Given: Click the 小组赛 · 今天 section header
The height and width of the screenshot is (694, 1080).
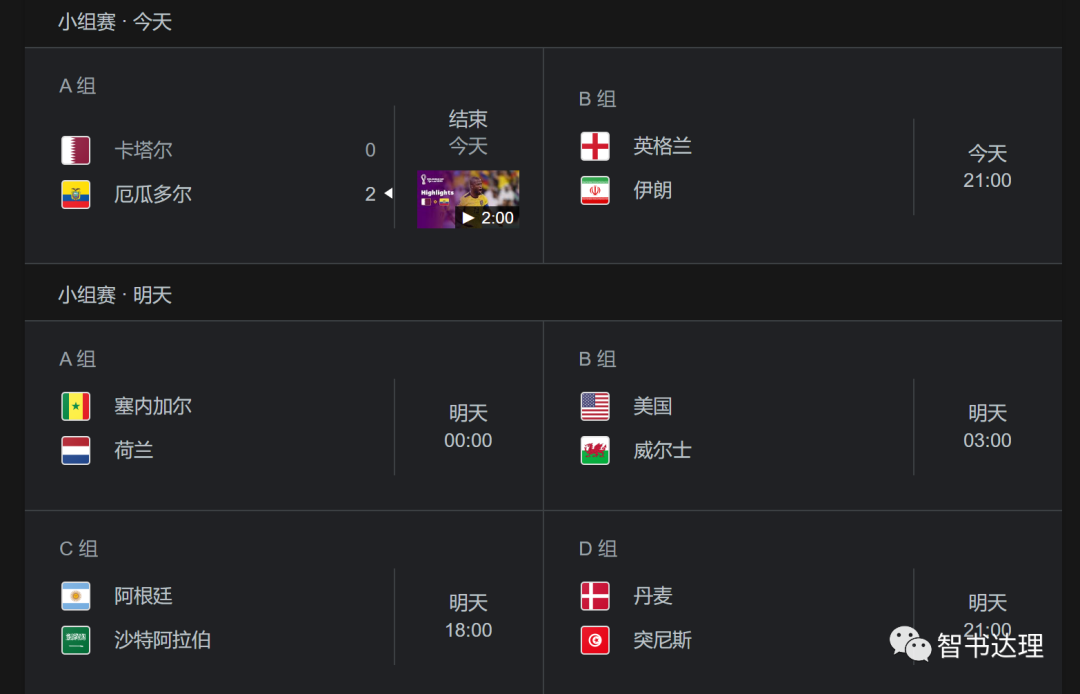Looking at the screenshot, I should tap(115, 22).
